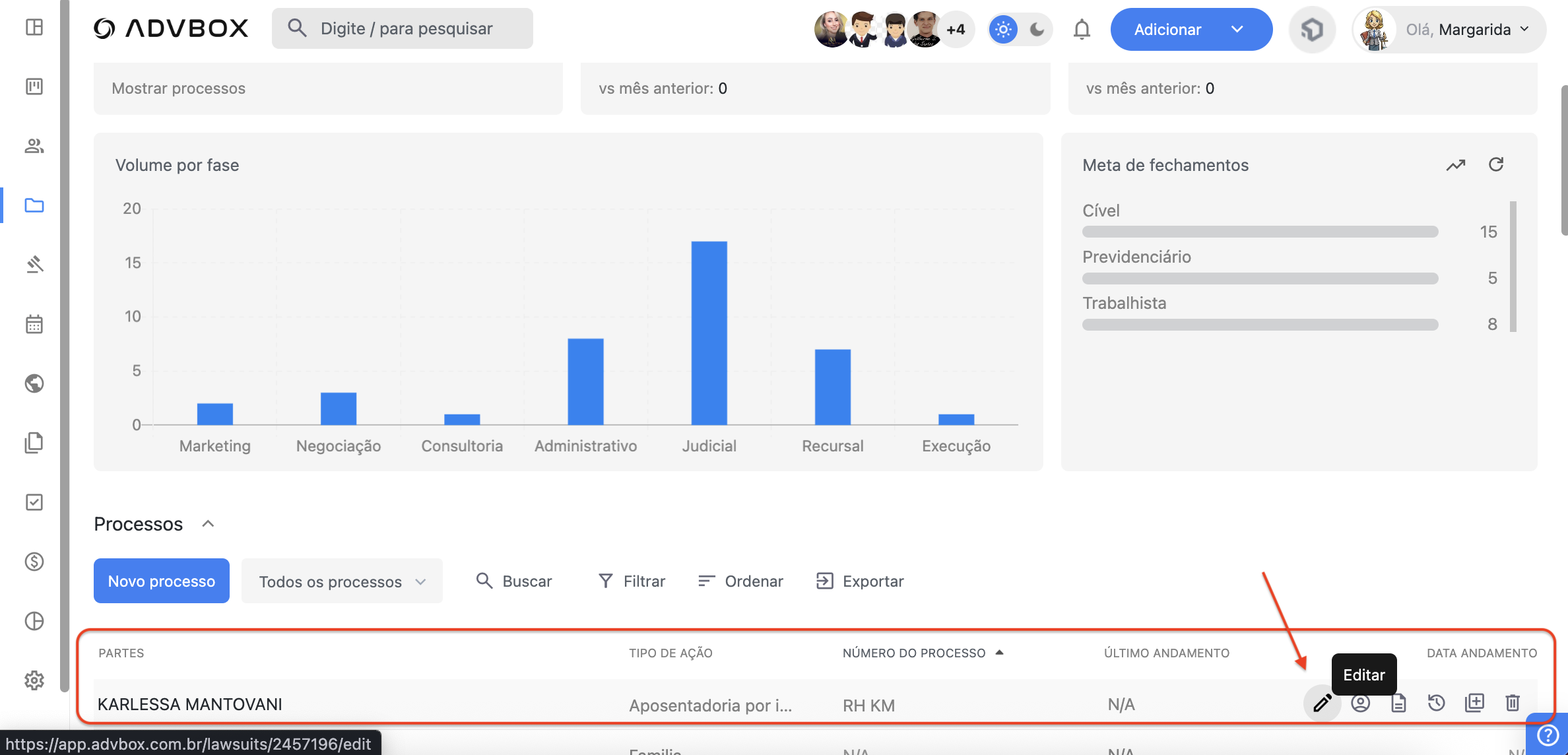Expand the Todos os processos dropdown
This screenshot has height=755, width=1568.
point(342,581)
